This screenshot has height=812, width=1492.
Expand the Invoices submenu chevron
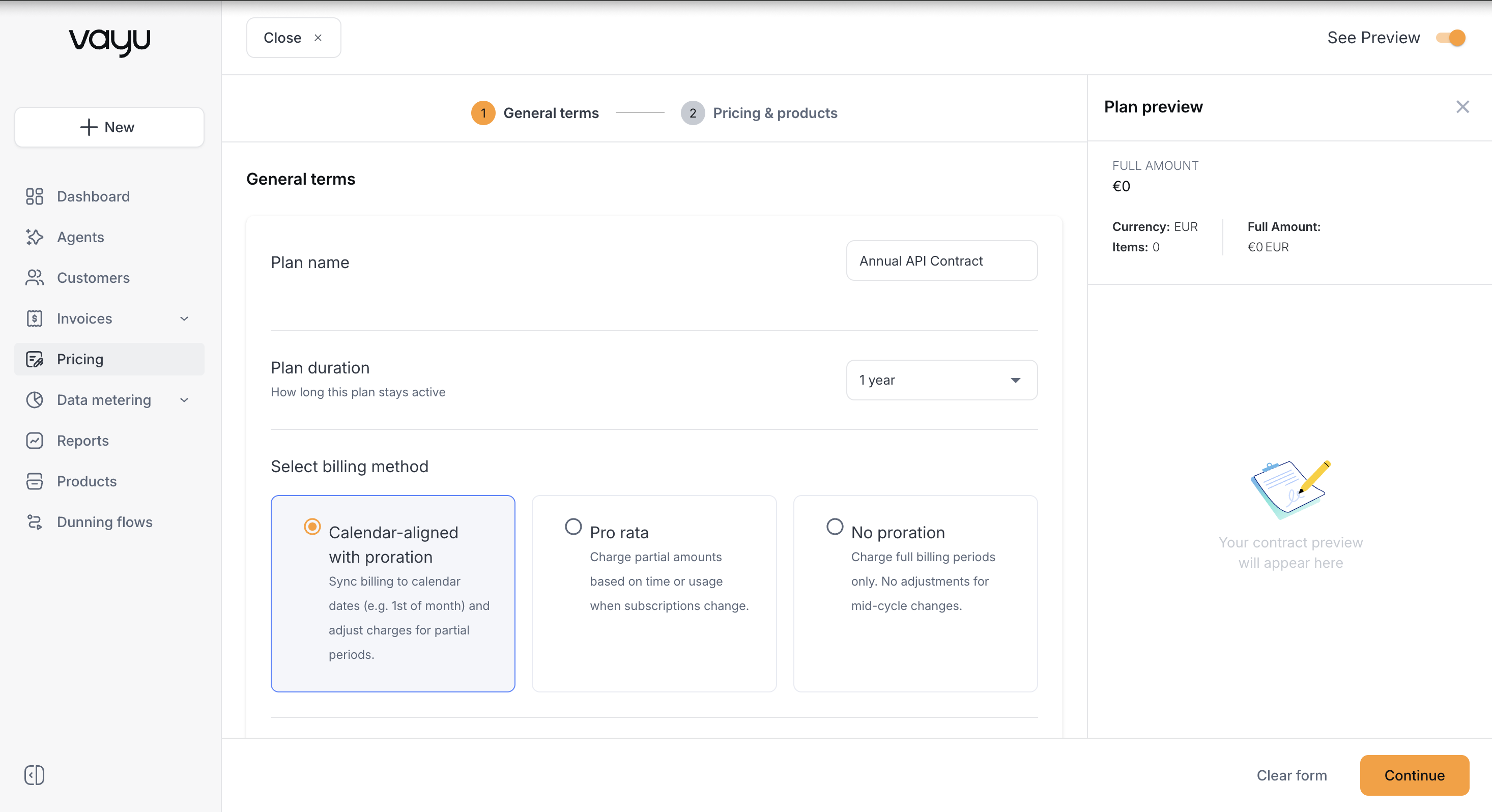pyautogui.click(x=184, y=318)
